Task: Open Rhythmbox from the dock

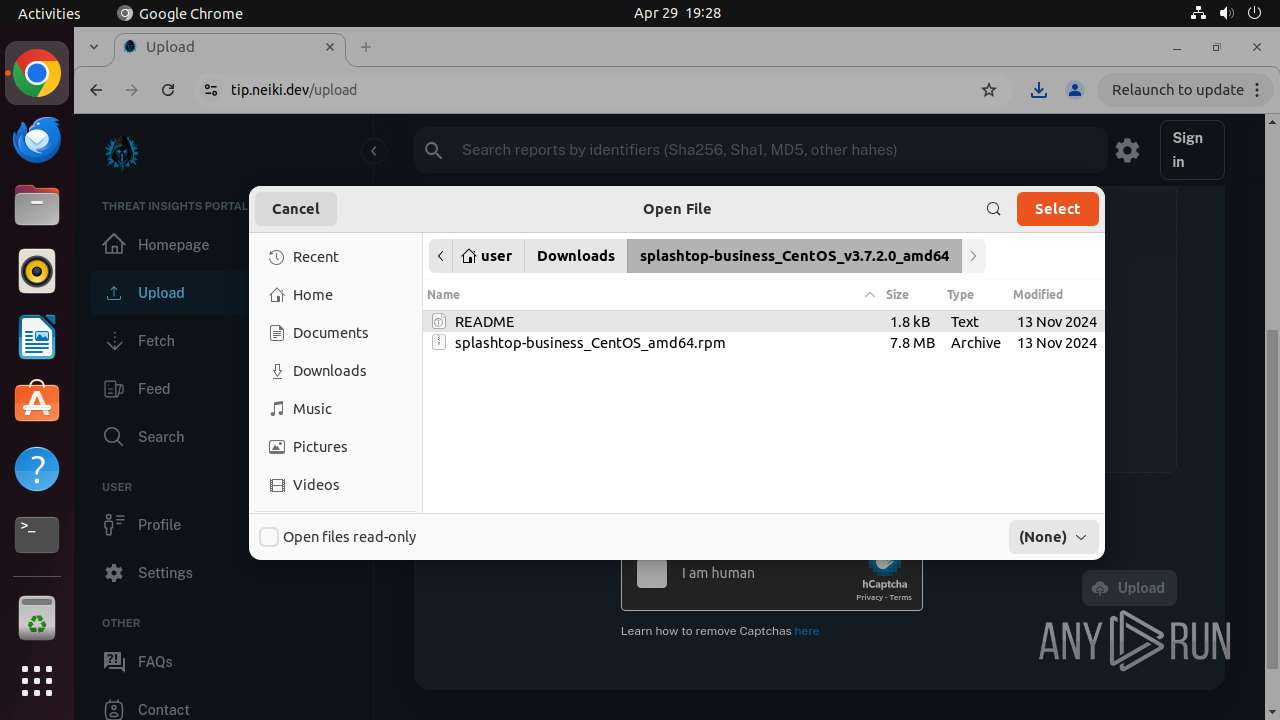Action: (x=37, y=272)
